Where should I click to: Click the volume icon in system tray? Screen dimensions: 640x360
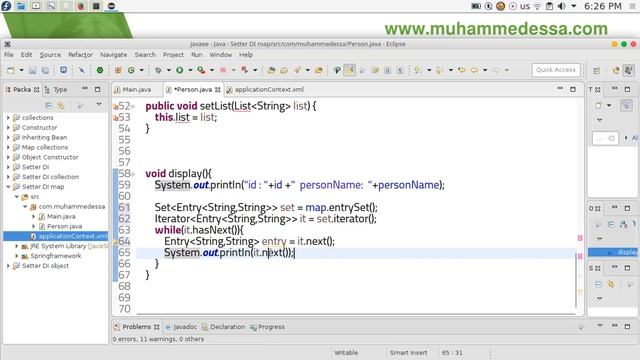(x=562, y=6)
